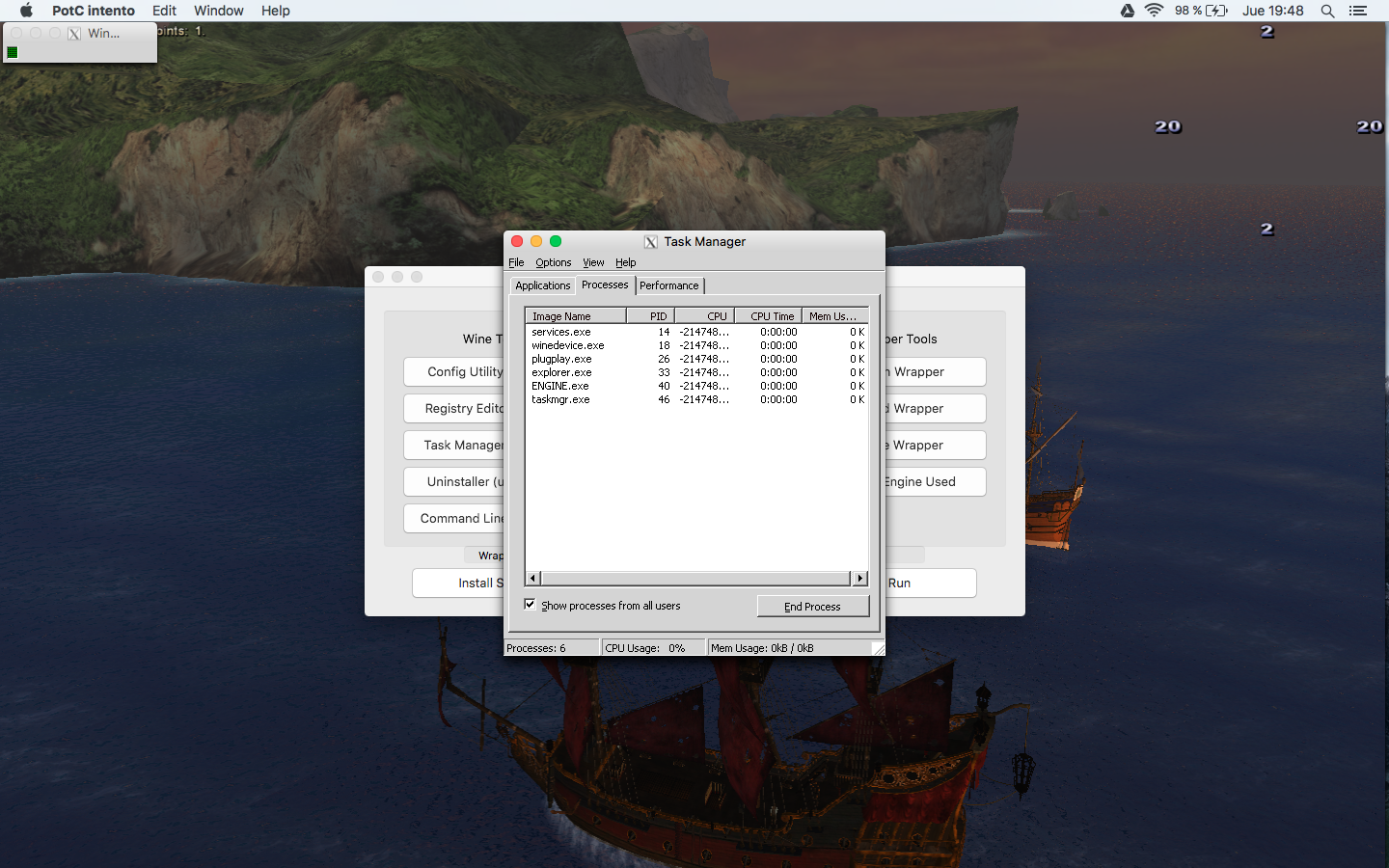Open Task Manager Options menu
This screenshot has height=868, width=1389.
[x=554, y=262]
